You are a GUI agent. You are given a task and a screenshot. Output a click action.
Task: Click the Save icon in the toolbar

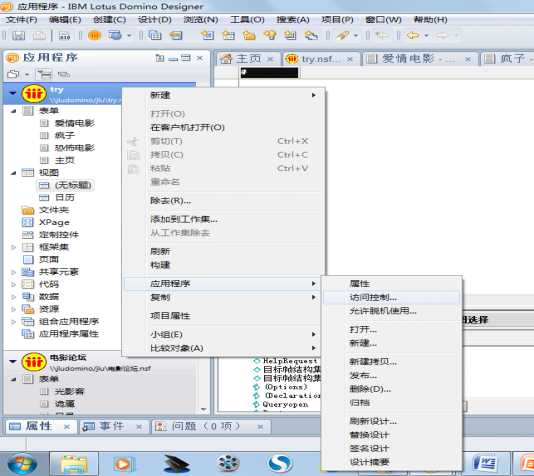pos(18,35)
